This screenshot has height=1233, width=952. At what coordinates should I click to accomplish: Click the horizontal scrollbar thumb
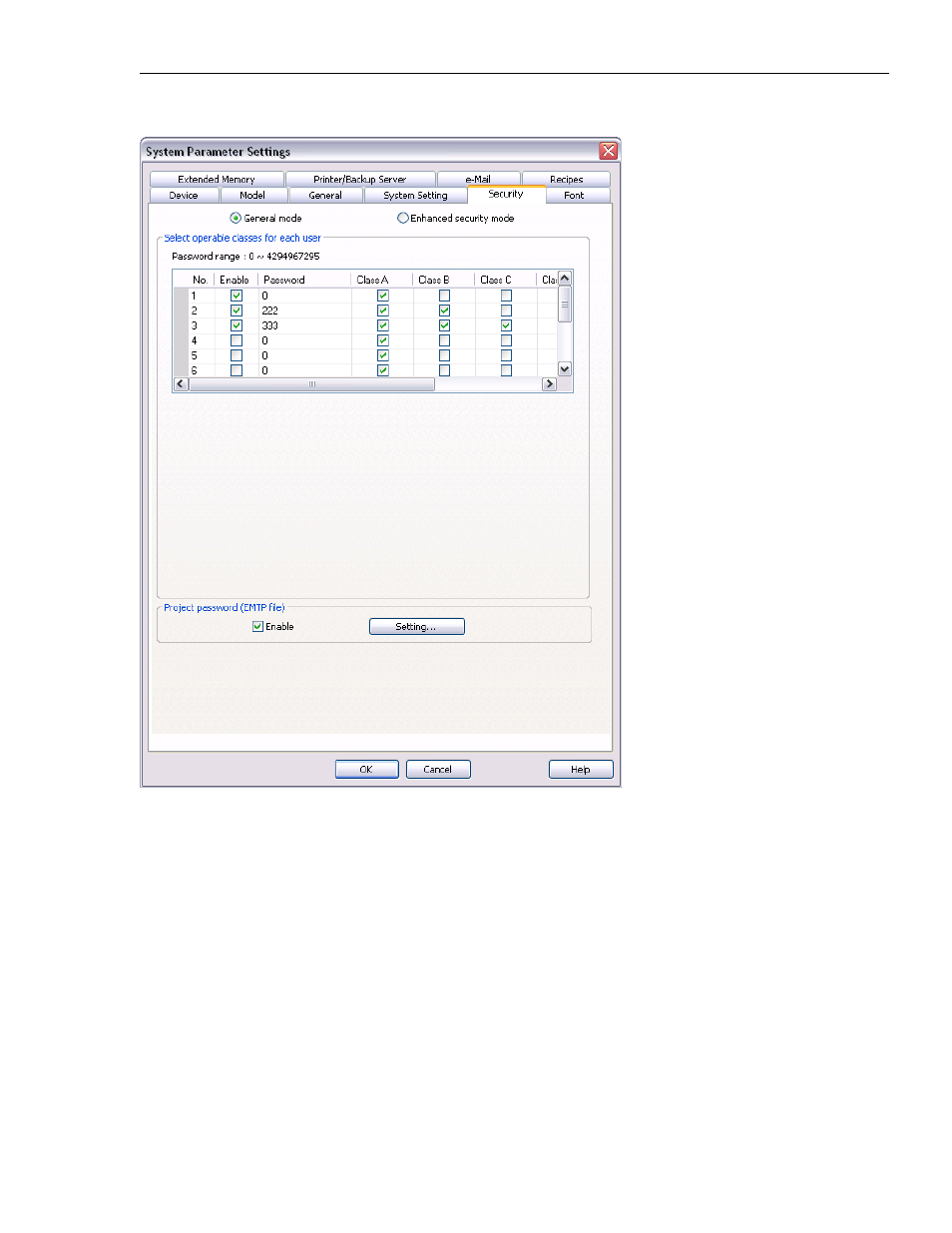tap(312, 384)
